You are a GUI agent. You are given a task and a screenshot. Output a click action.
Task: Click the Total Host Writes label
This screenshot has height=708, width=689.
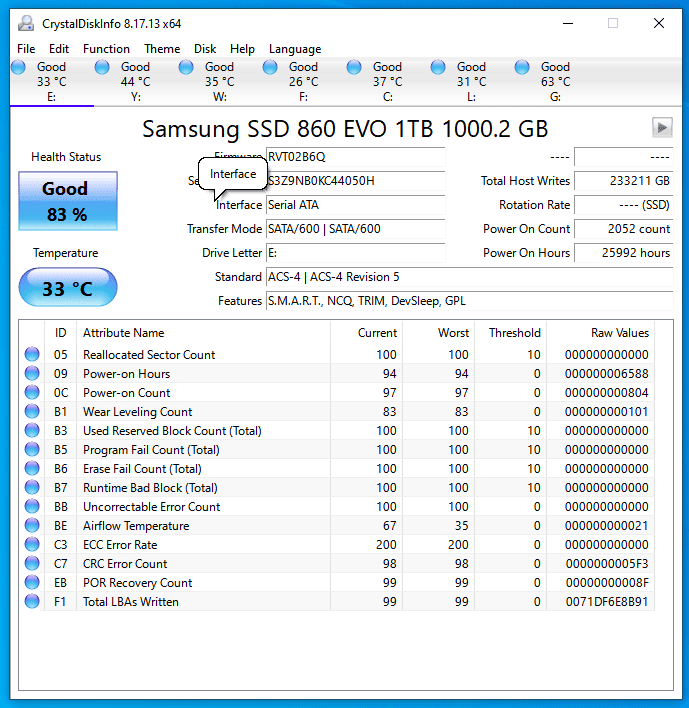pos(525,181)
